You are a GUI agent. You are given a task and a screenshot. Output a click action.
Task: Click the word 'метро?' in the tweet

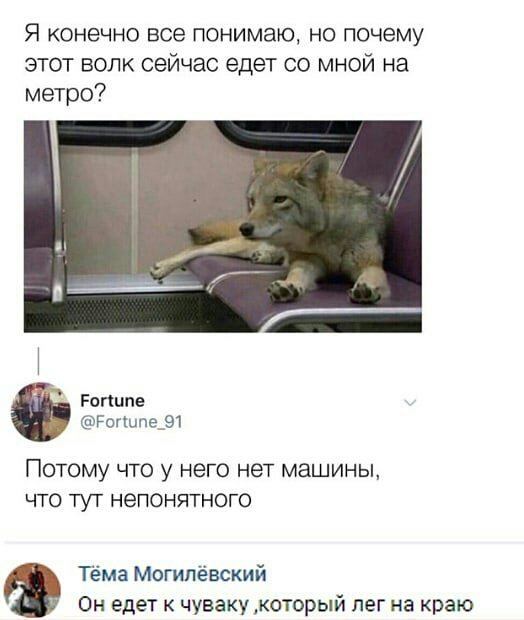65,94
